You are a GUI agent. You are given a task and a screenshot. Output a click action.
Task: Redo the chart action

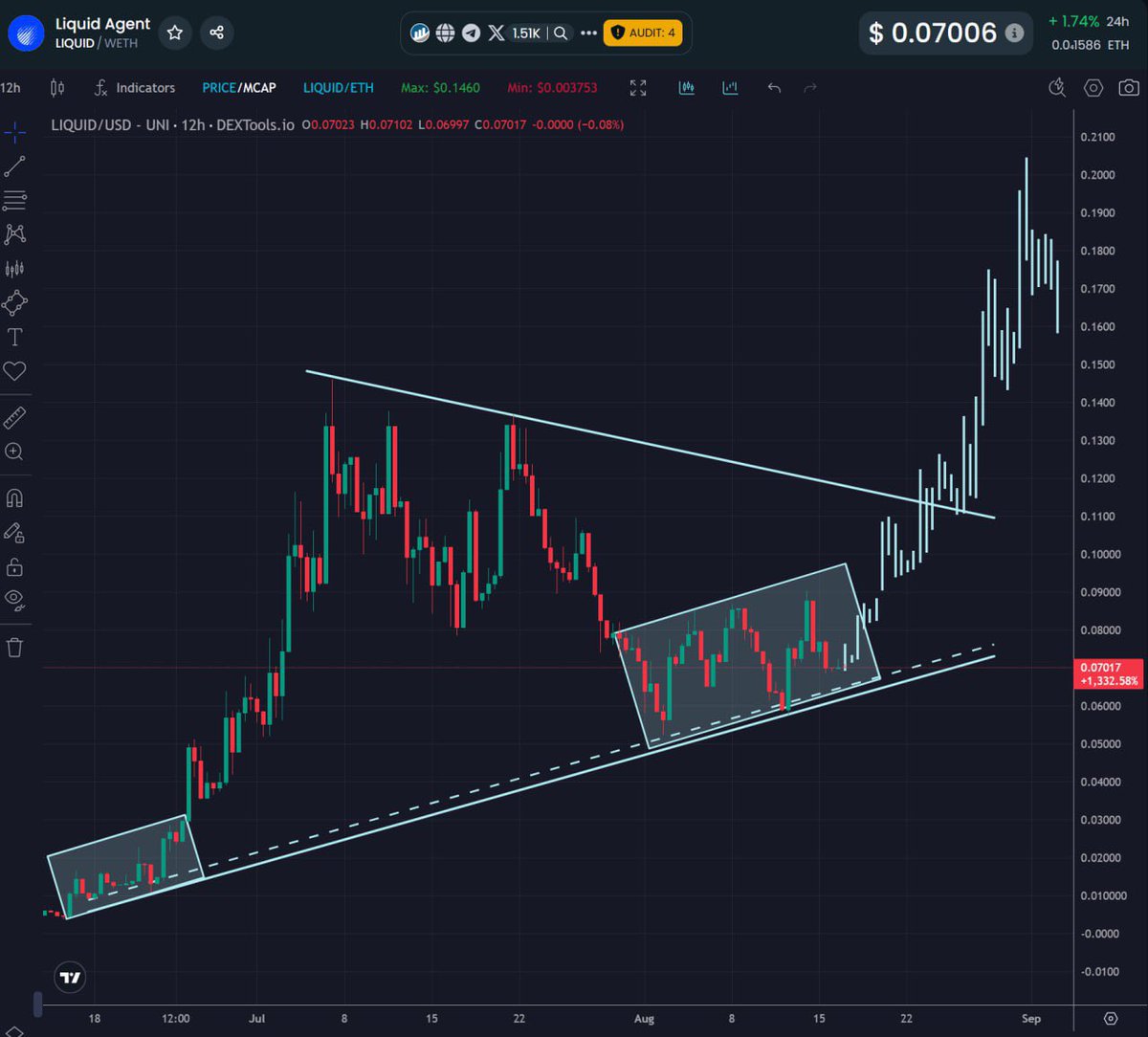point(810,88)
